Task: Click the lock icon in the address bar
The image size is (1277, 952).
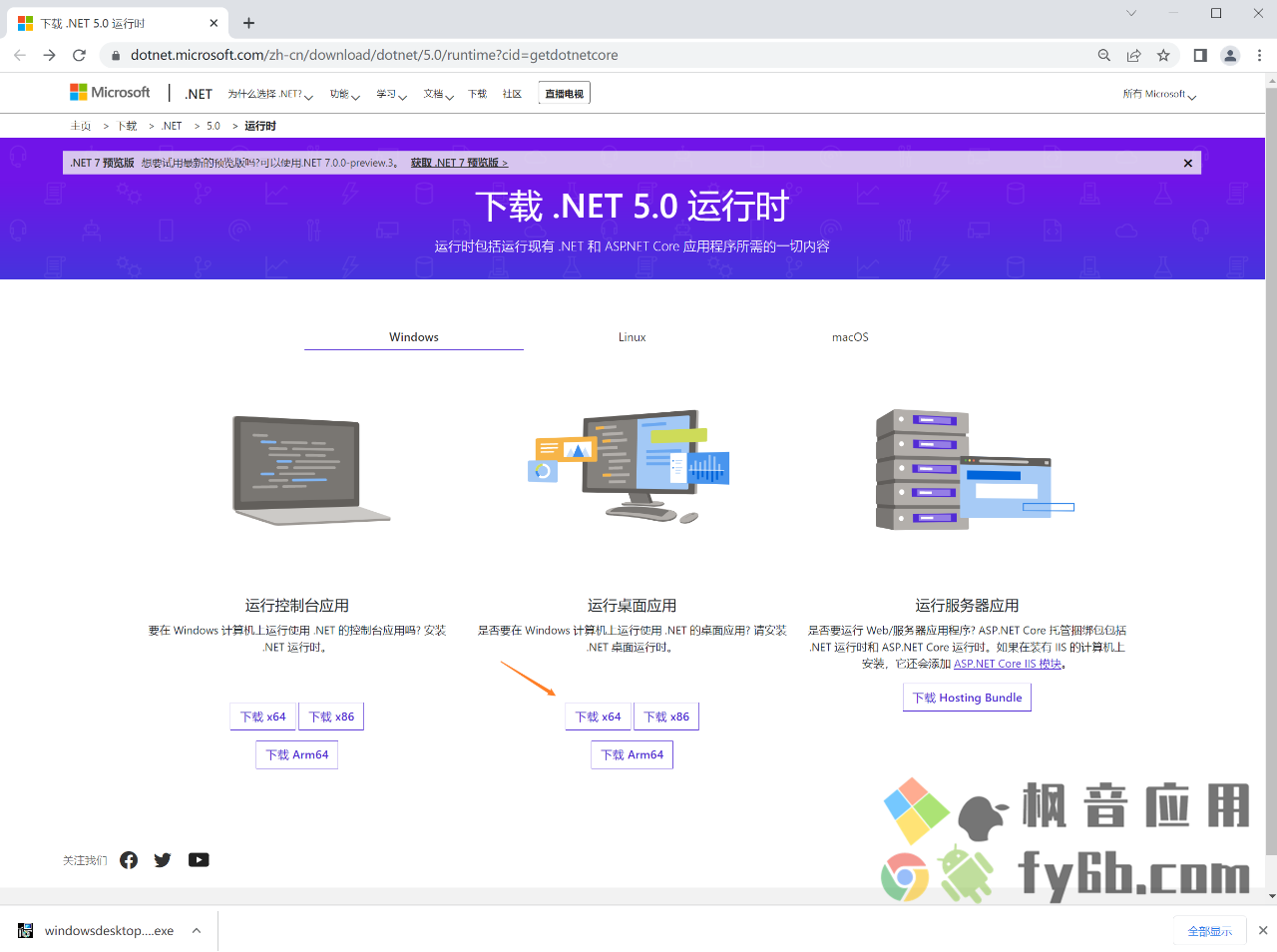Action: click(x=116, y=56)
